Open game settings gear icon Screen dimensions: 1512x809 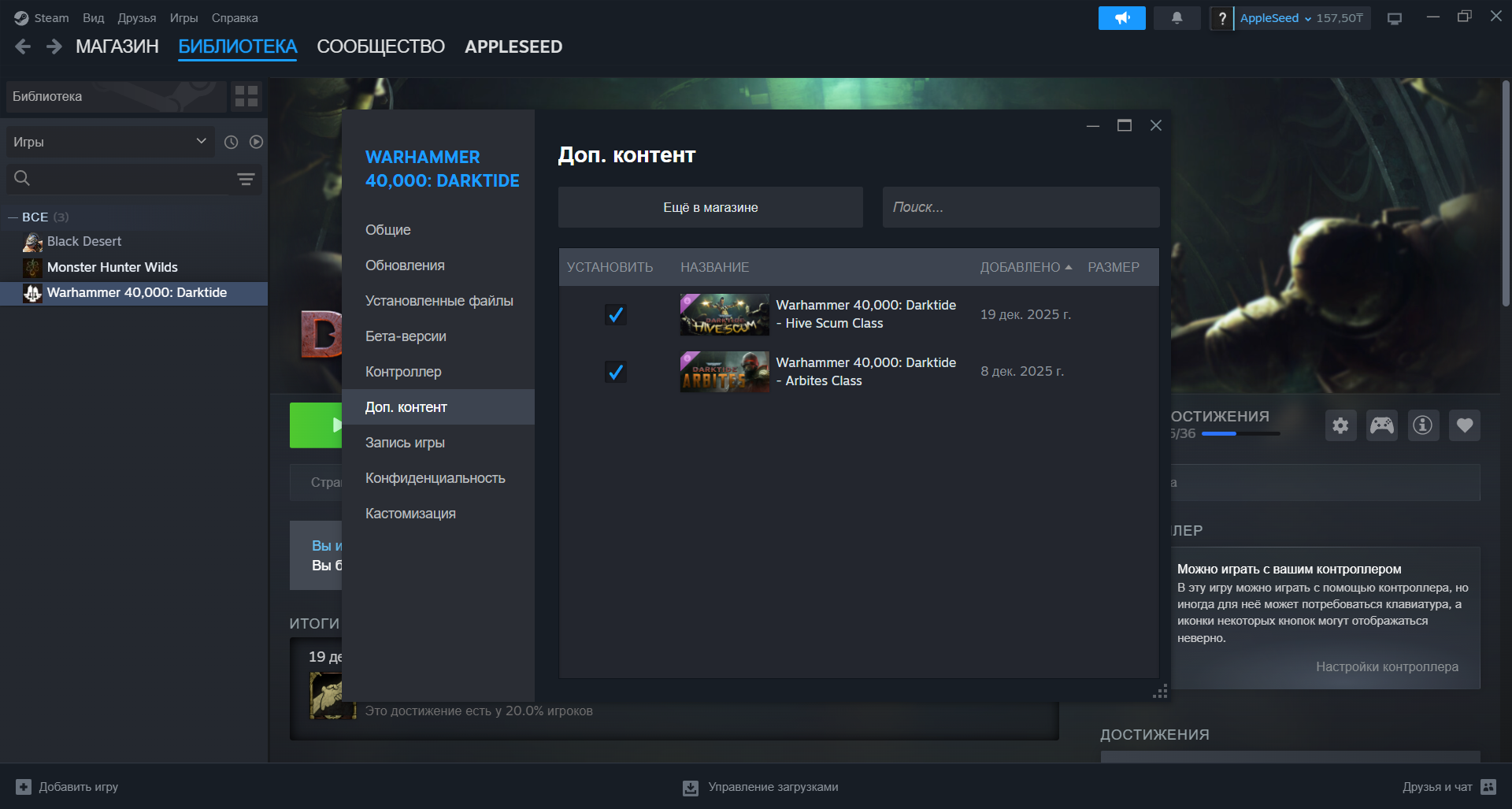coord(1340,425)
